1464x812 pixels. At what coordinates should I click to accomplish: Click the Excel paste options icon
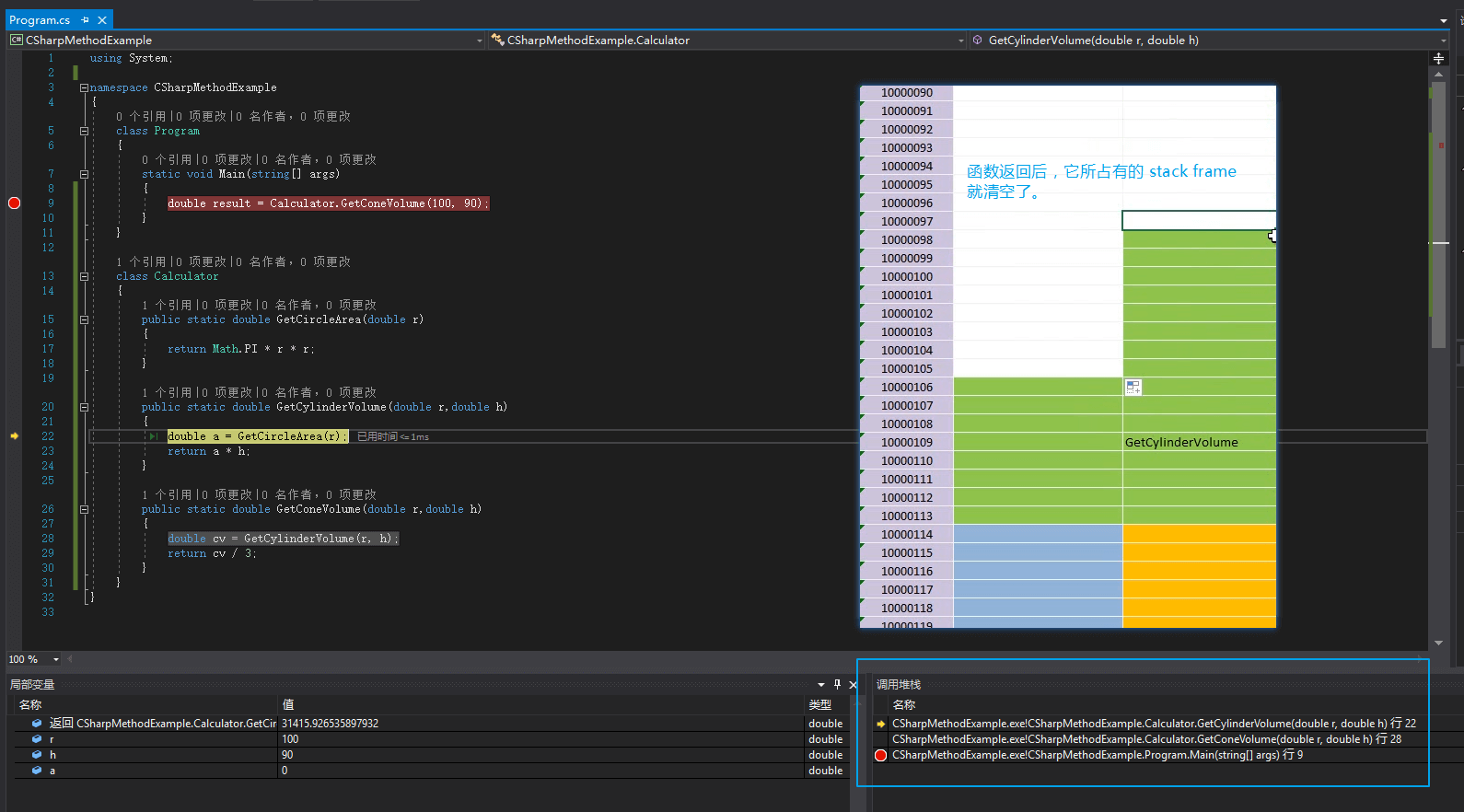pyautogui.click(x=1133, y=388)
